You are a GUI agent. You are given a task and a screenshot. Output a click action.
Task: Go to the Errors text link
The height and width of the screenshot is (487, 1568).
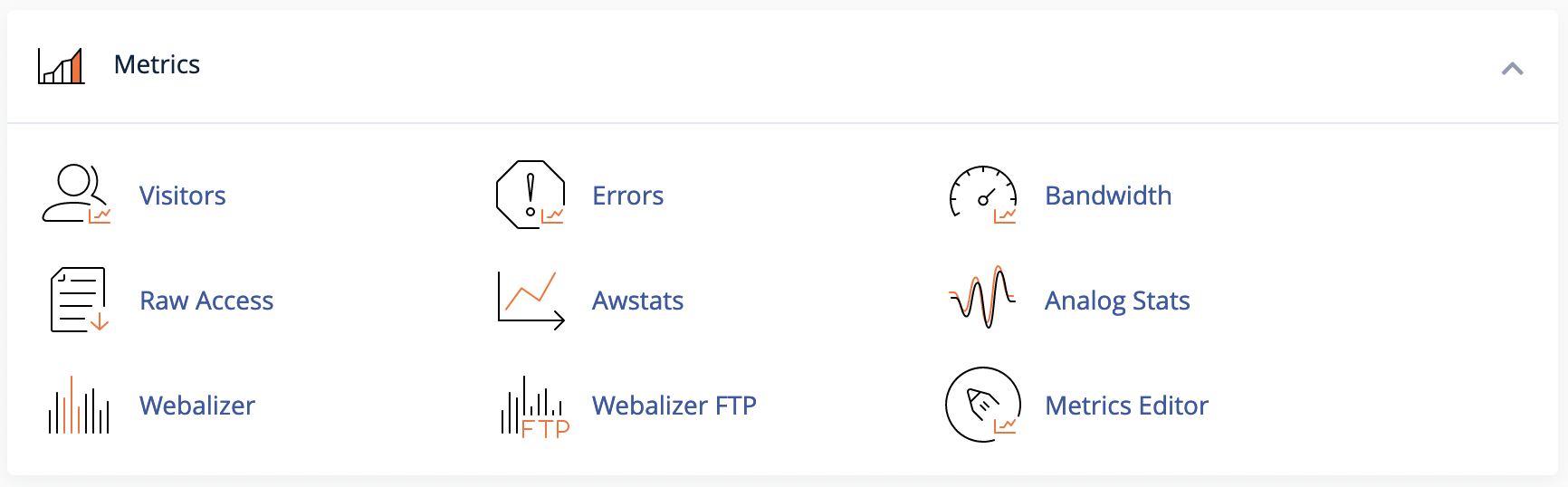click(x=628, y=196)
